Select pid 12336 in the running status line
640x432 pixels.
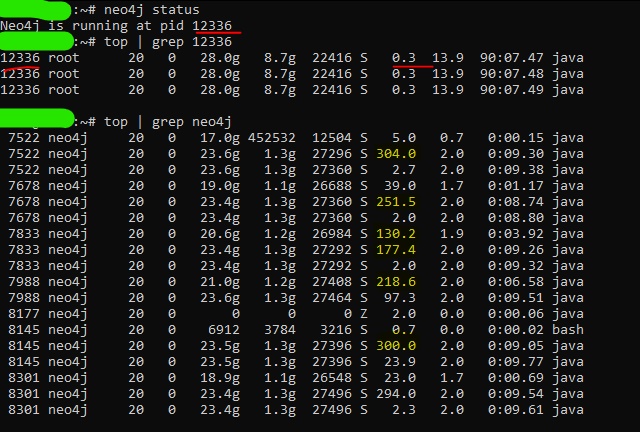click(212, 26)
